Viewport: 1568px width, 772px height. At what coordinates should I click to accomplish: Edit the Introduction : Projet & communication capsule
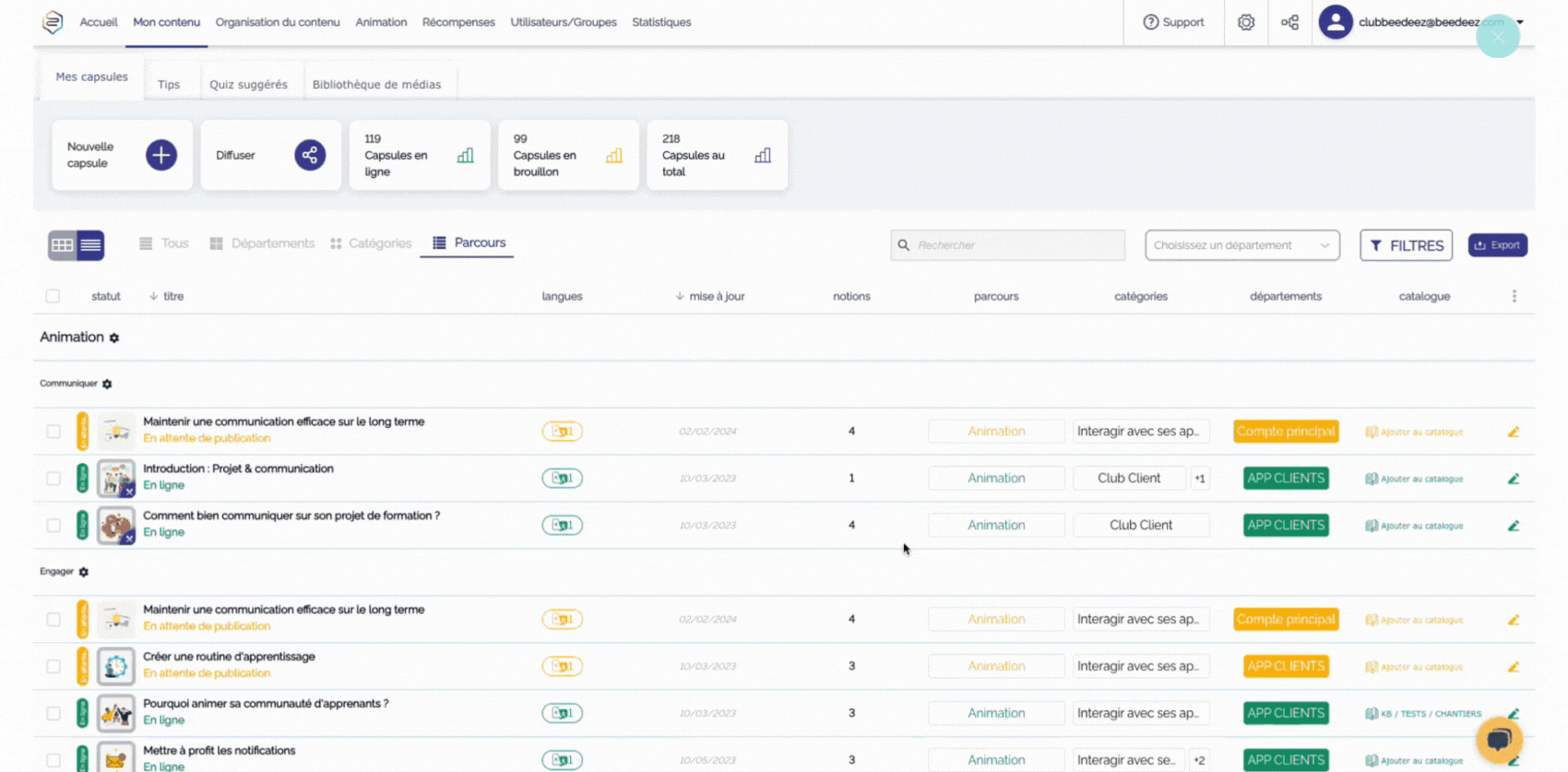(x=1514, y=479)
